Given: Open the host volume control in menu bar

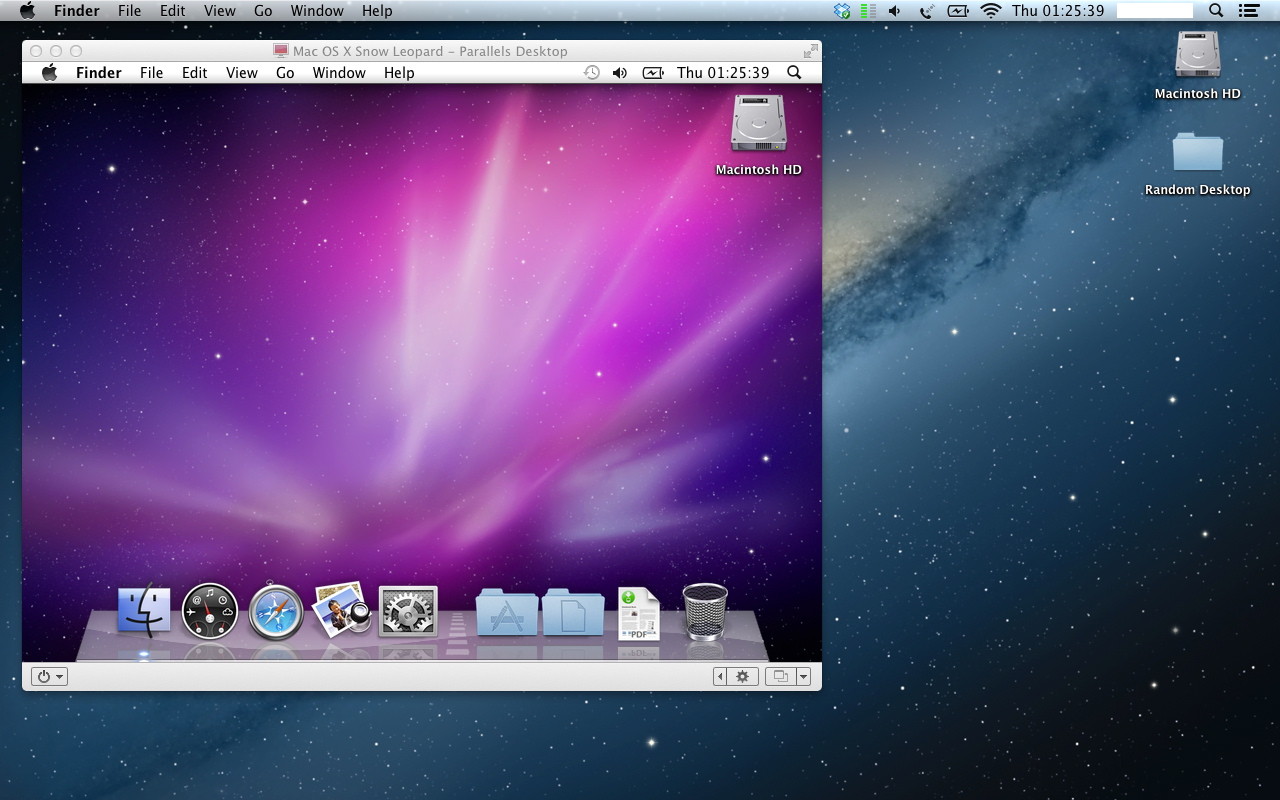Looking at the screenshot, I should pyautogui.click(x=894, y=11).
